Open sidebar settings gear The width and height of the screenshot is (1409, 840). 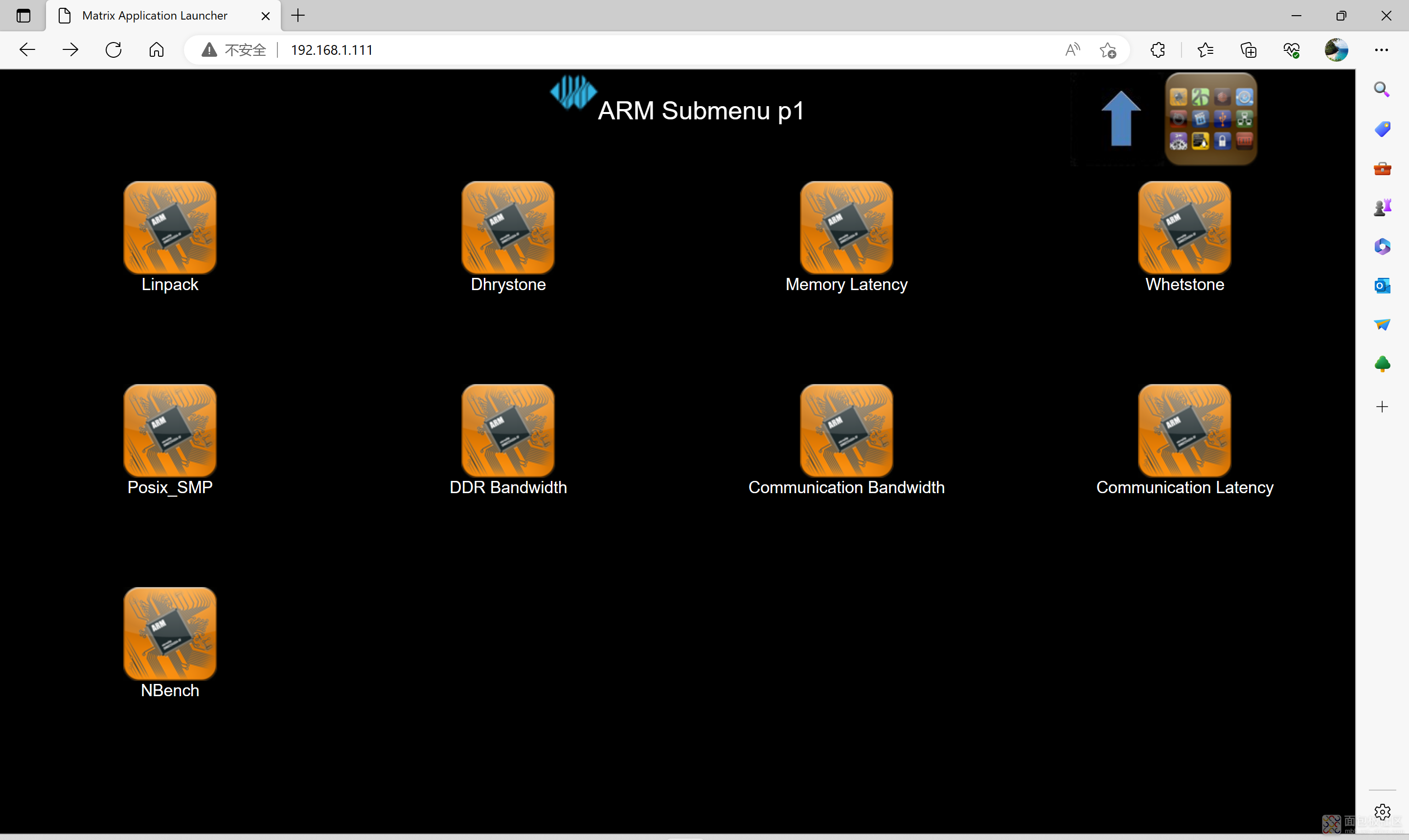pos(1382,812)
